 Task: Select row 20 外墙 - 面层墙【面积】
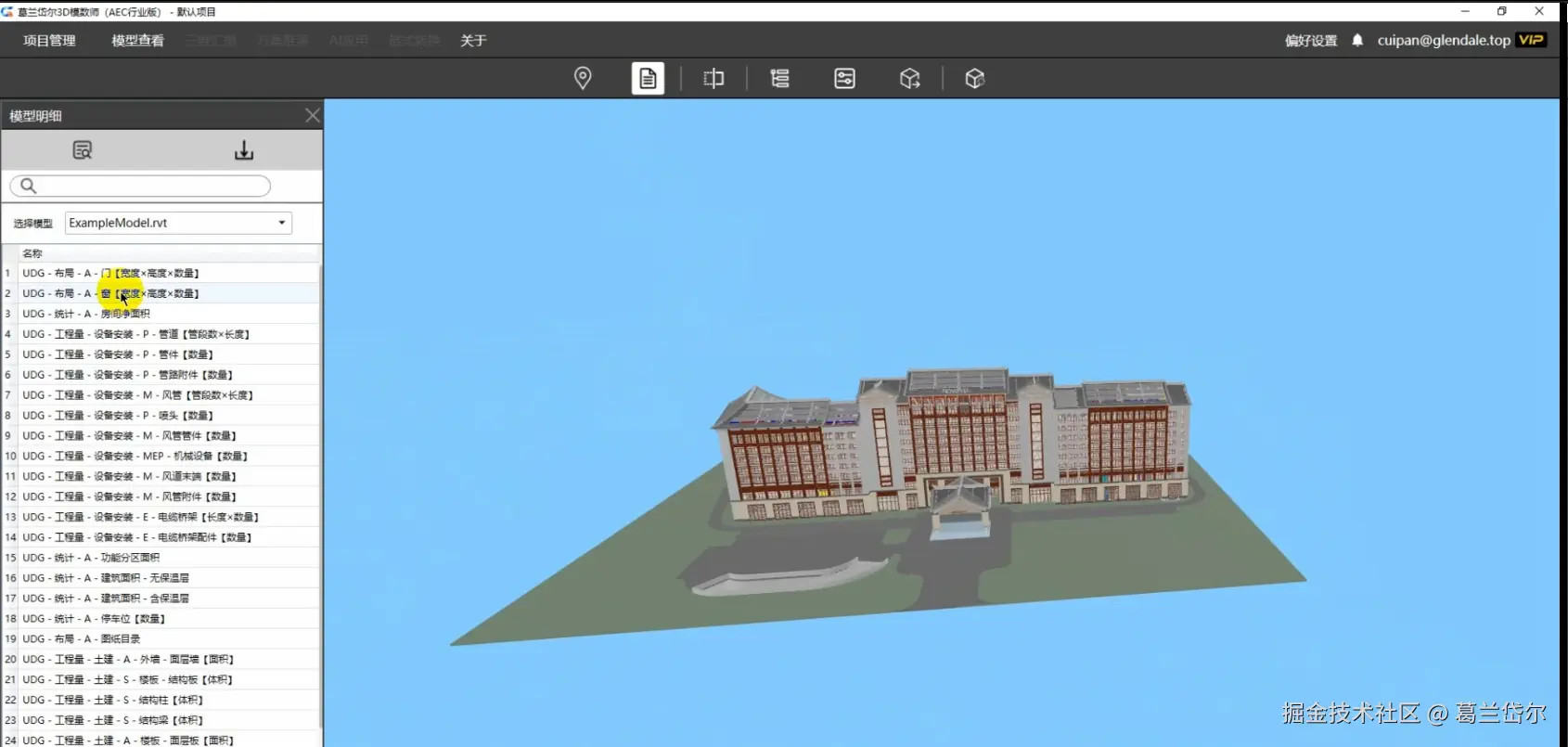coord(161,659)
